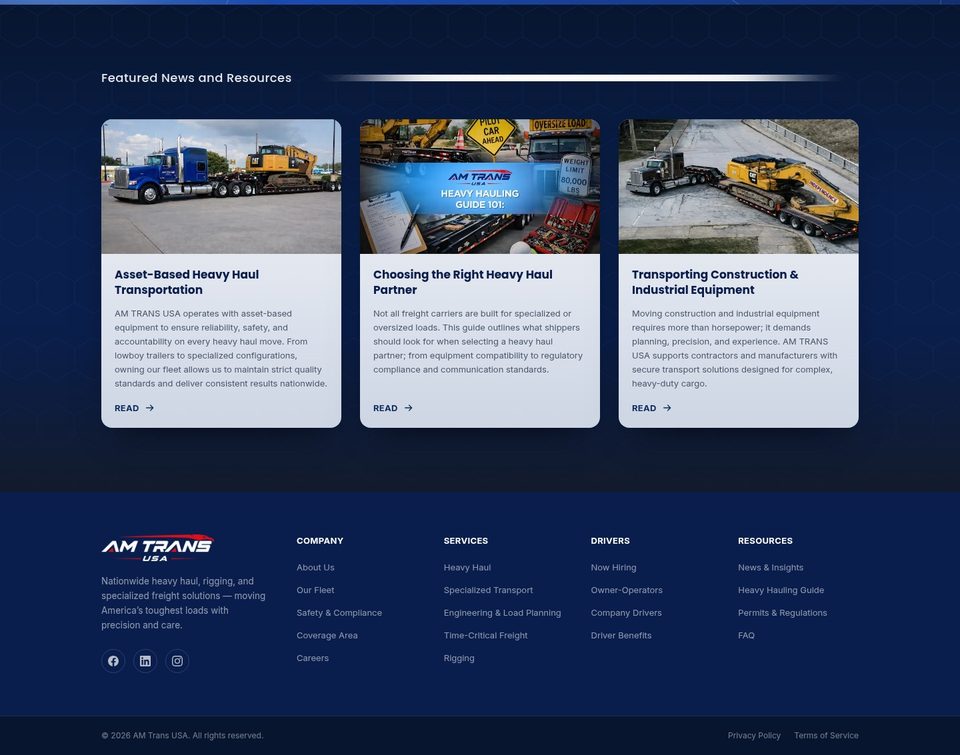Click the Nationwide heavy haul tagline paragraph
The width and height of the screenshot is (960, 755).
[x=184, y=603]
